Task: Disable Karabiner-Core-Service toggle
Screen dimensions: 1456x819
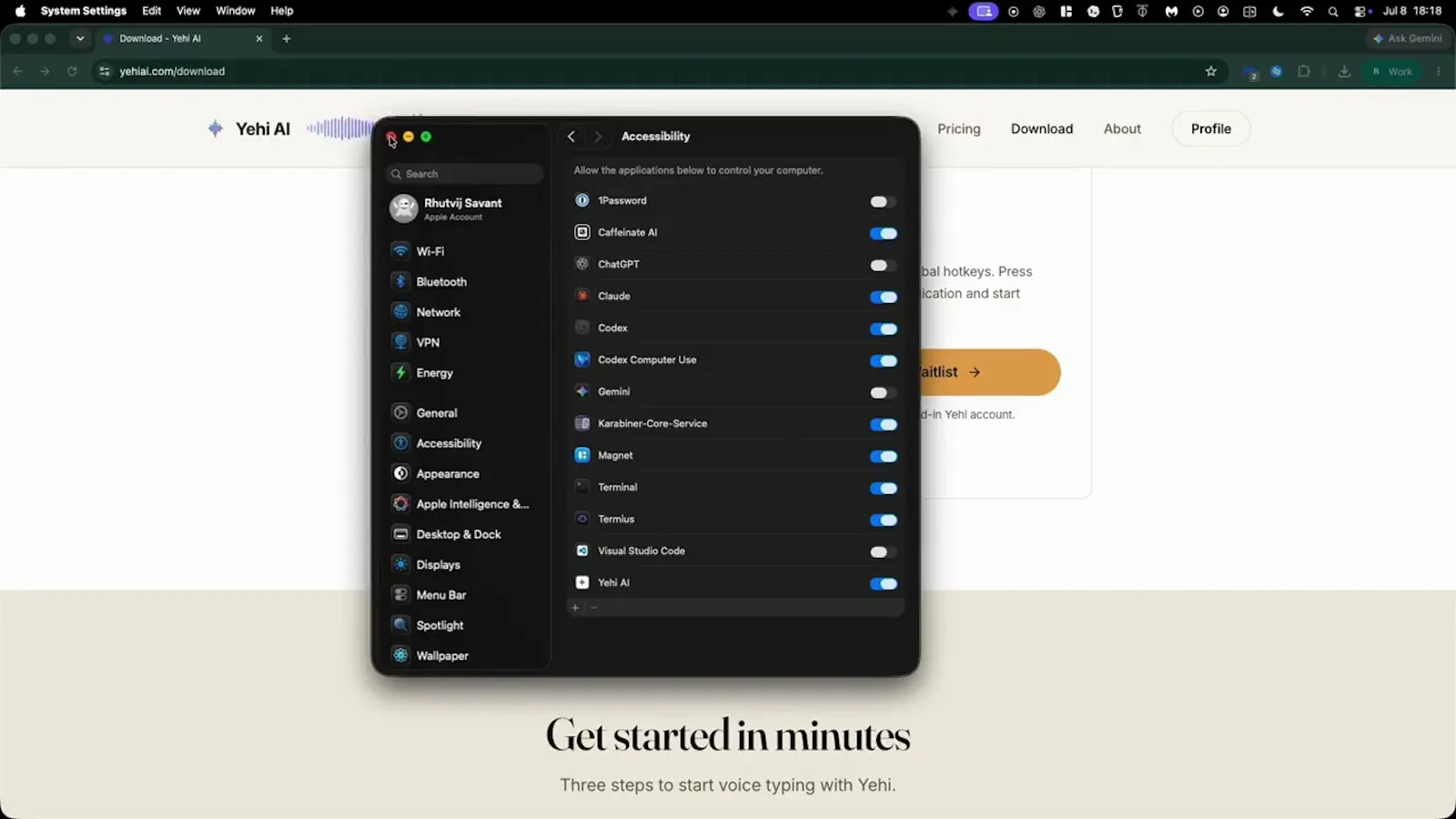Action: click(x=883, y=424)
